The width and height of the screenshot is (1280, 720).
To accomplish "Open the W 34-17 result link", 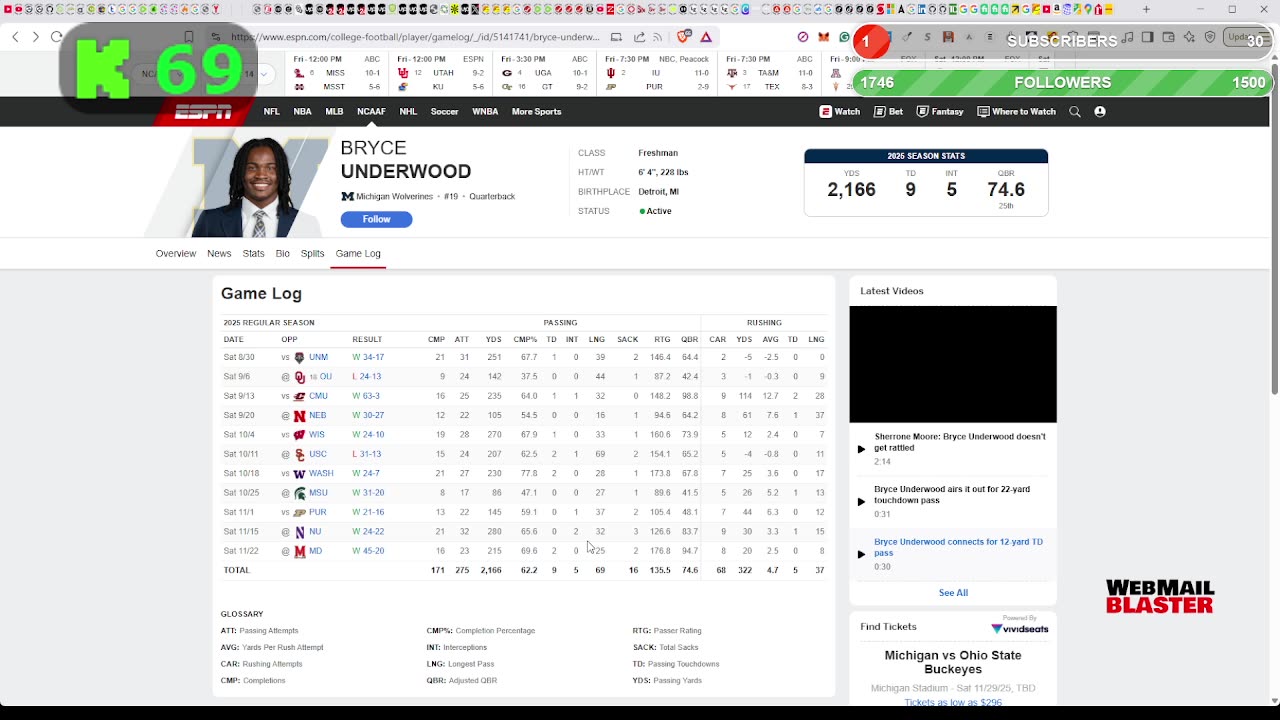I will [x=368, y=357].
